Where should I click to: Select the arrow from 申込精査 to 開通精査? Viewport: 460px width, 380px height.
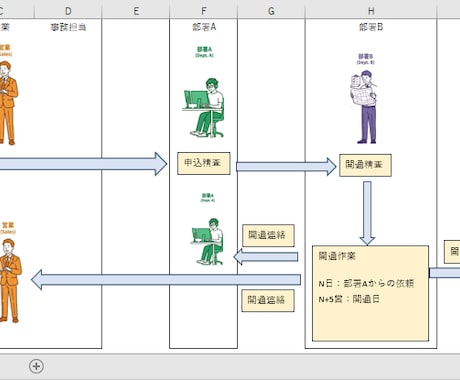(286, 166)
